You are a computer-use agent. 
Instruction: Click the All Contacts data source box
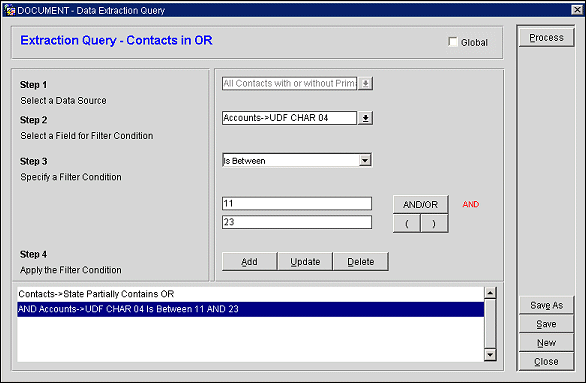pos(289,83)
